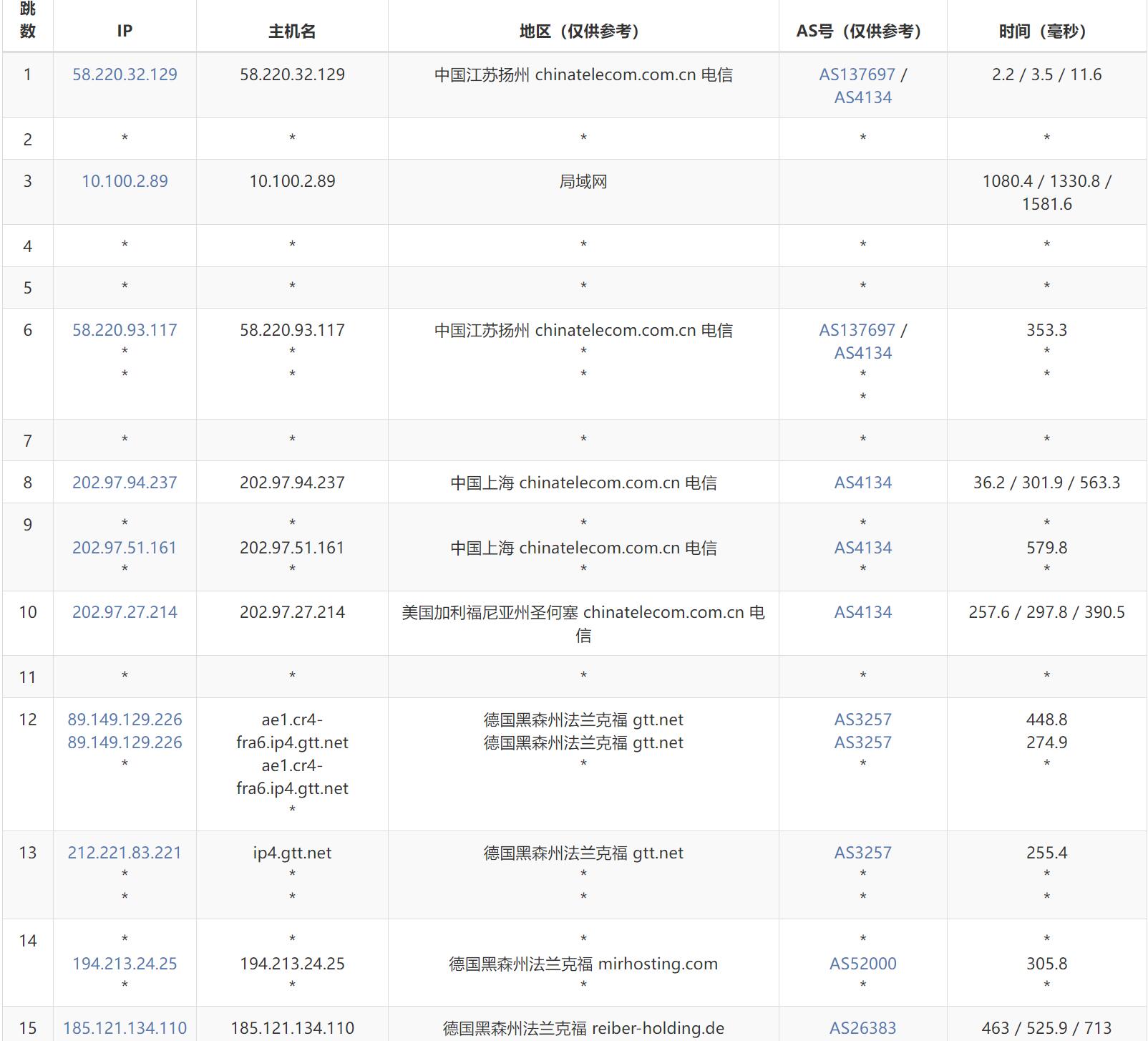
Task: Select region text reiber-holding.de in hop 15
Action: pos(658,1028)
